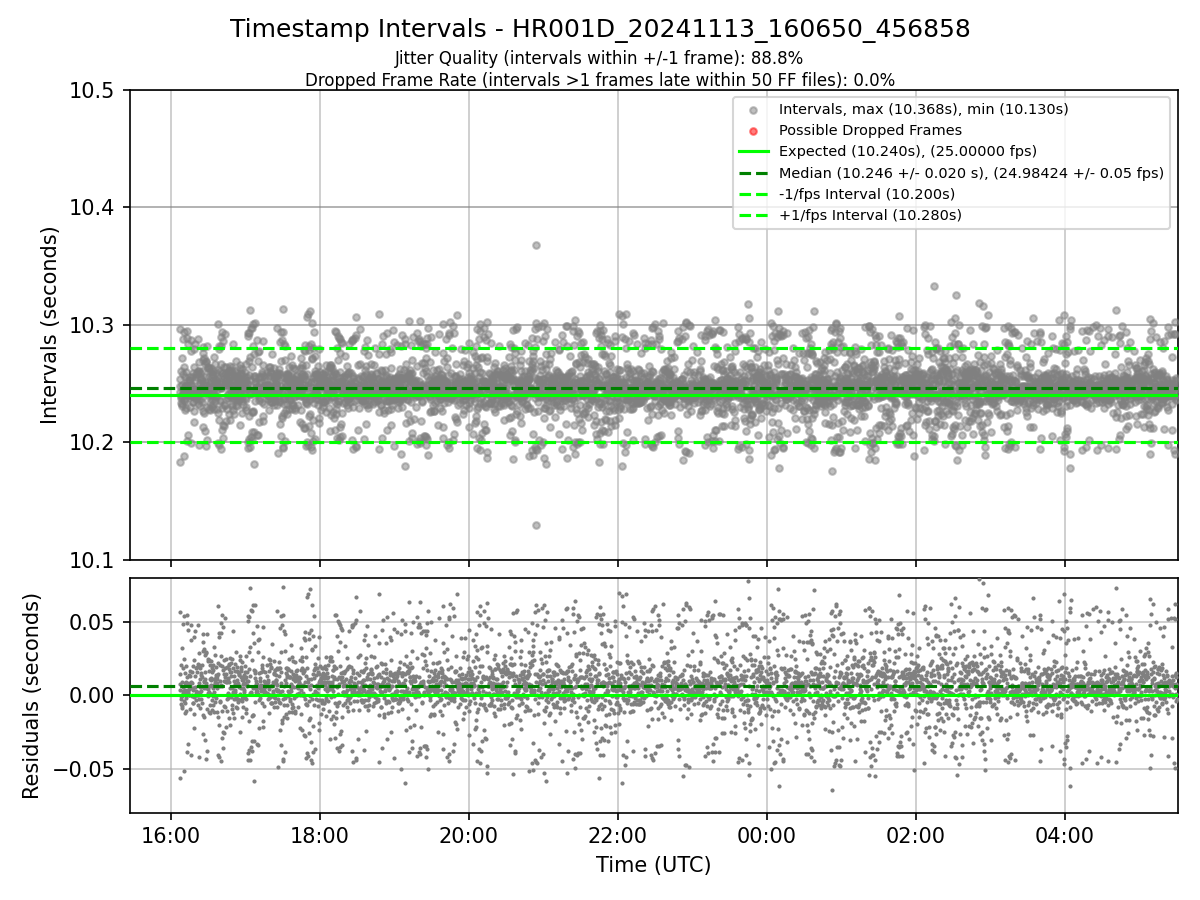1200x900 pixels.
Task: Click the 10.4 y-axis tick label
Action: pos(94,208)
